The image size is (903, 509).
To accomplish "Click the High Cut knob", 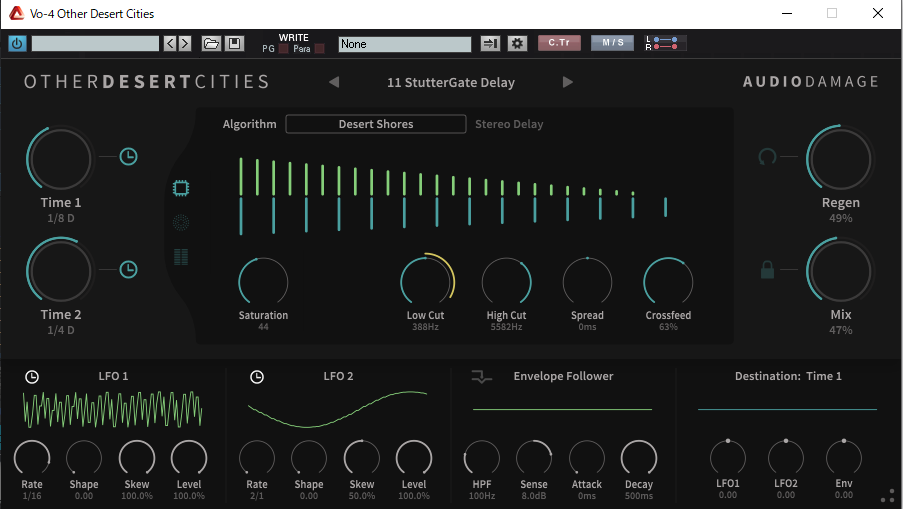I will tap(506, 282).
